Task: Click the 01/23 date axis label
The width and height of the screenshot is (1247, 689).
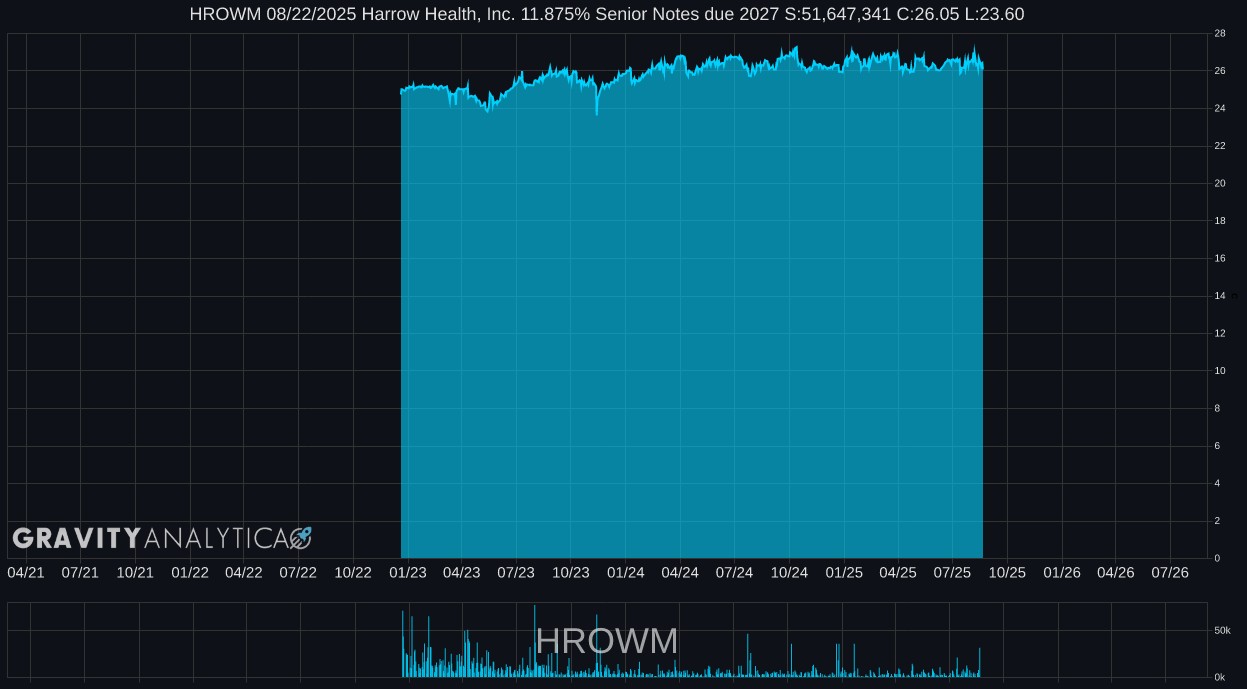Action: (x=408, y=572)
